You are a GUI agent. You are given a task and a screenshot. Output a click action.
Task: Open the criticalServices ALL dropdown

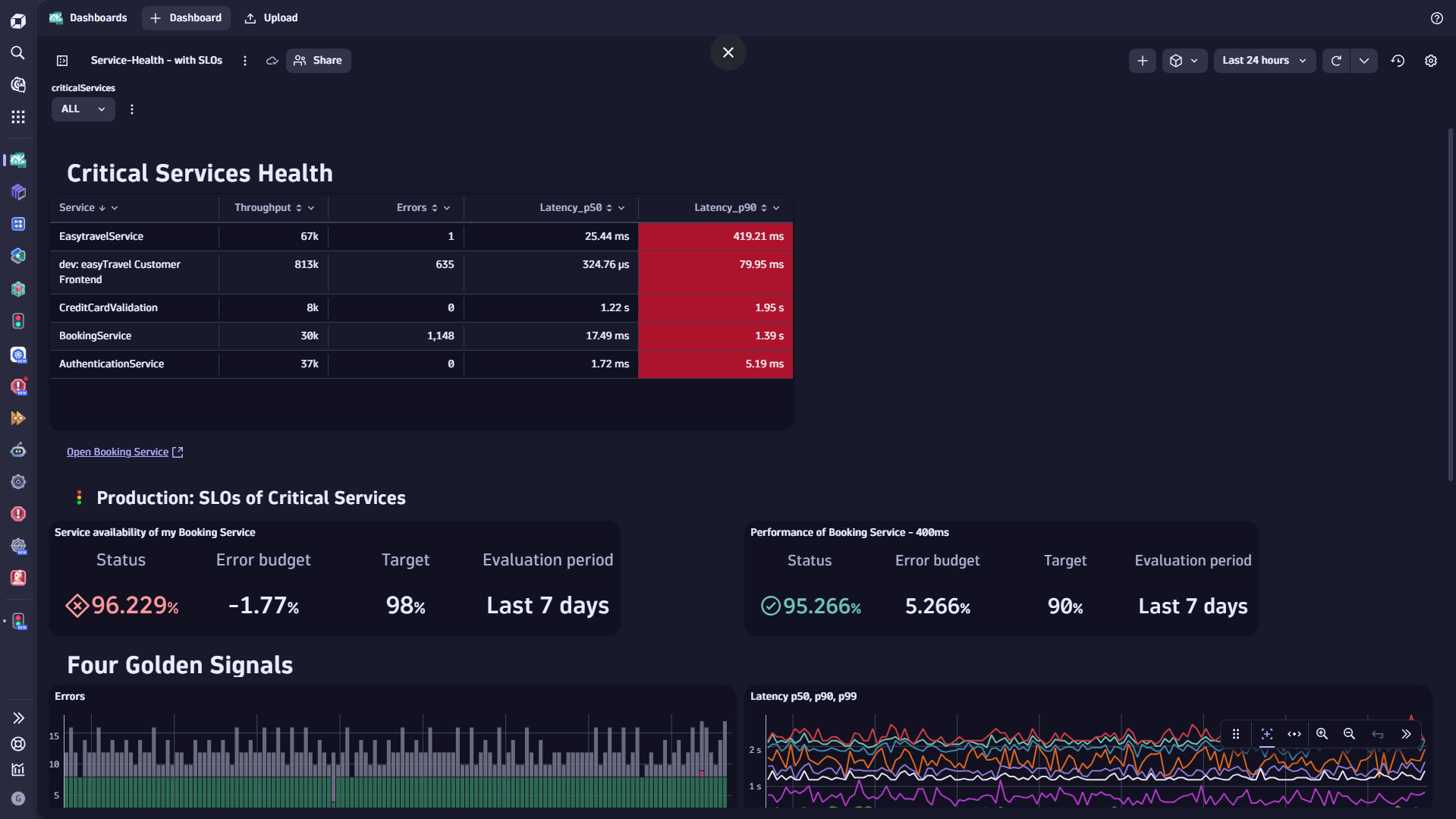tap(83, 109)
